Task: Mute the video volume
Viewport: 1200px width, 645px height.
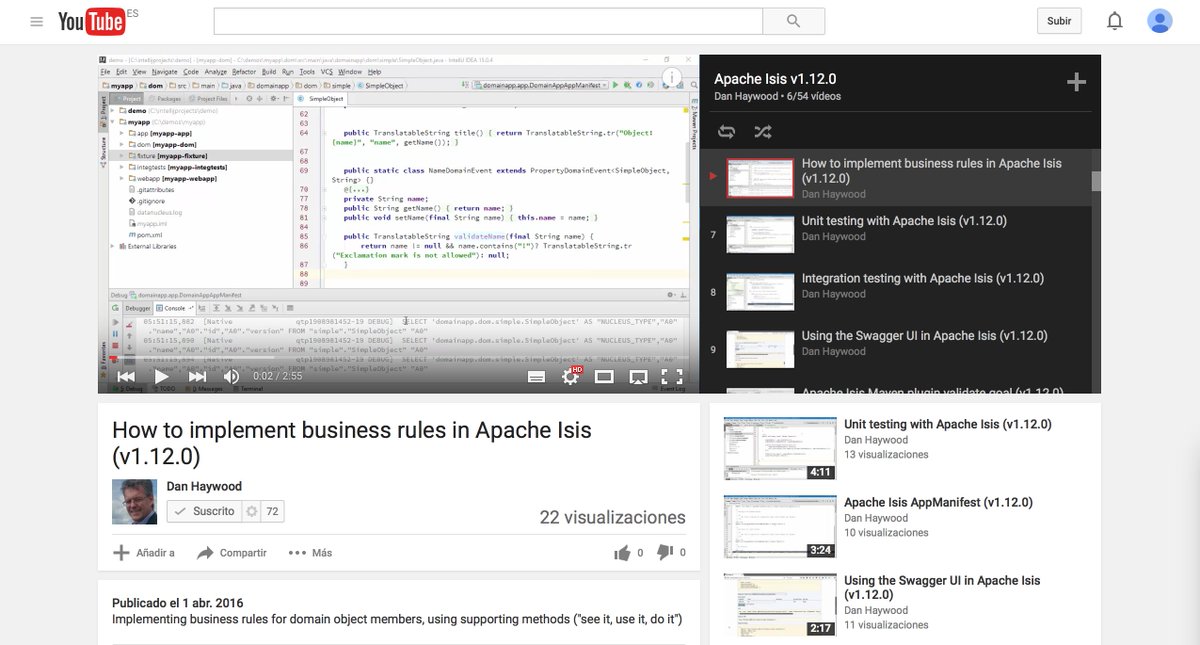Action: point(231,376)
